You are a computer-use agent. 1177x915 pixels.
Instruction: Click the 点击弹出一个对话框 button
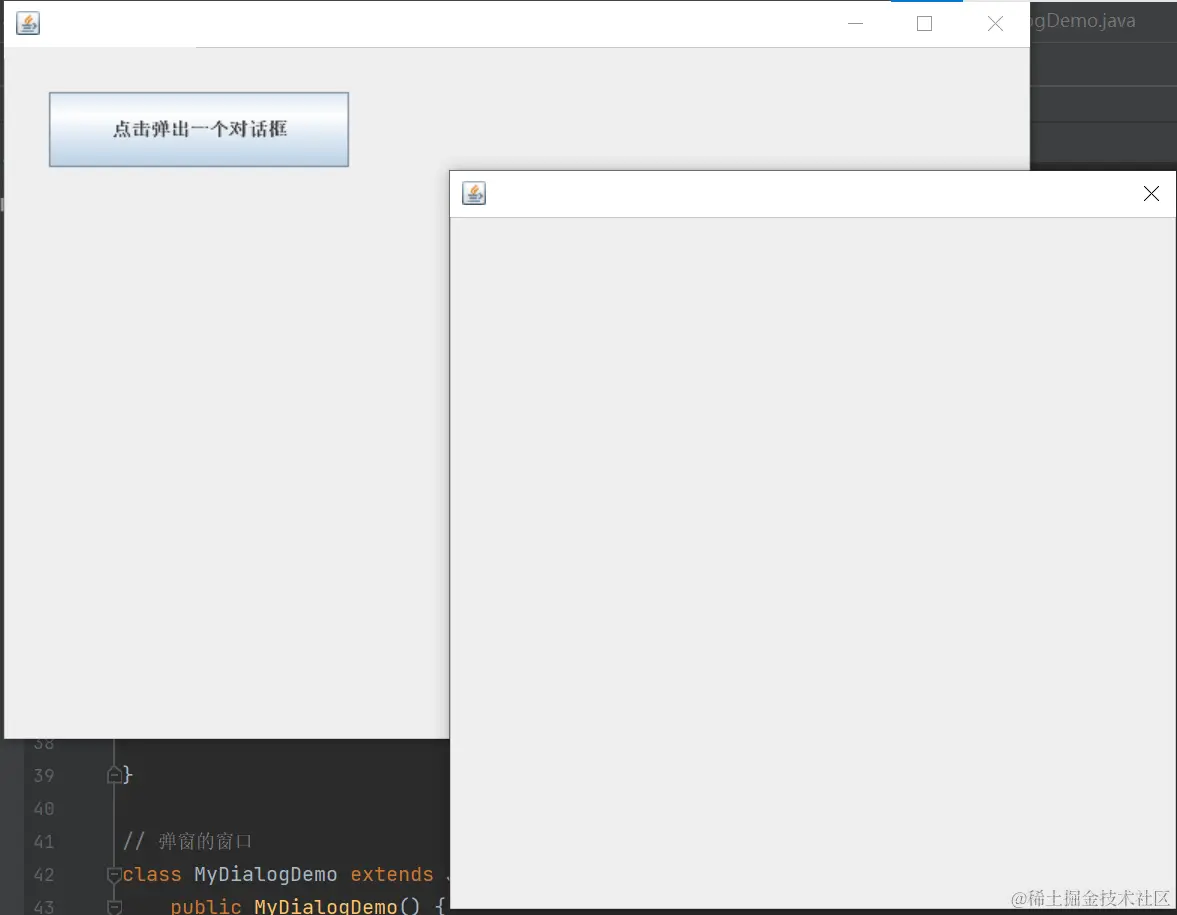point(199,129)
